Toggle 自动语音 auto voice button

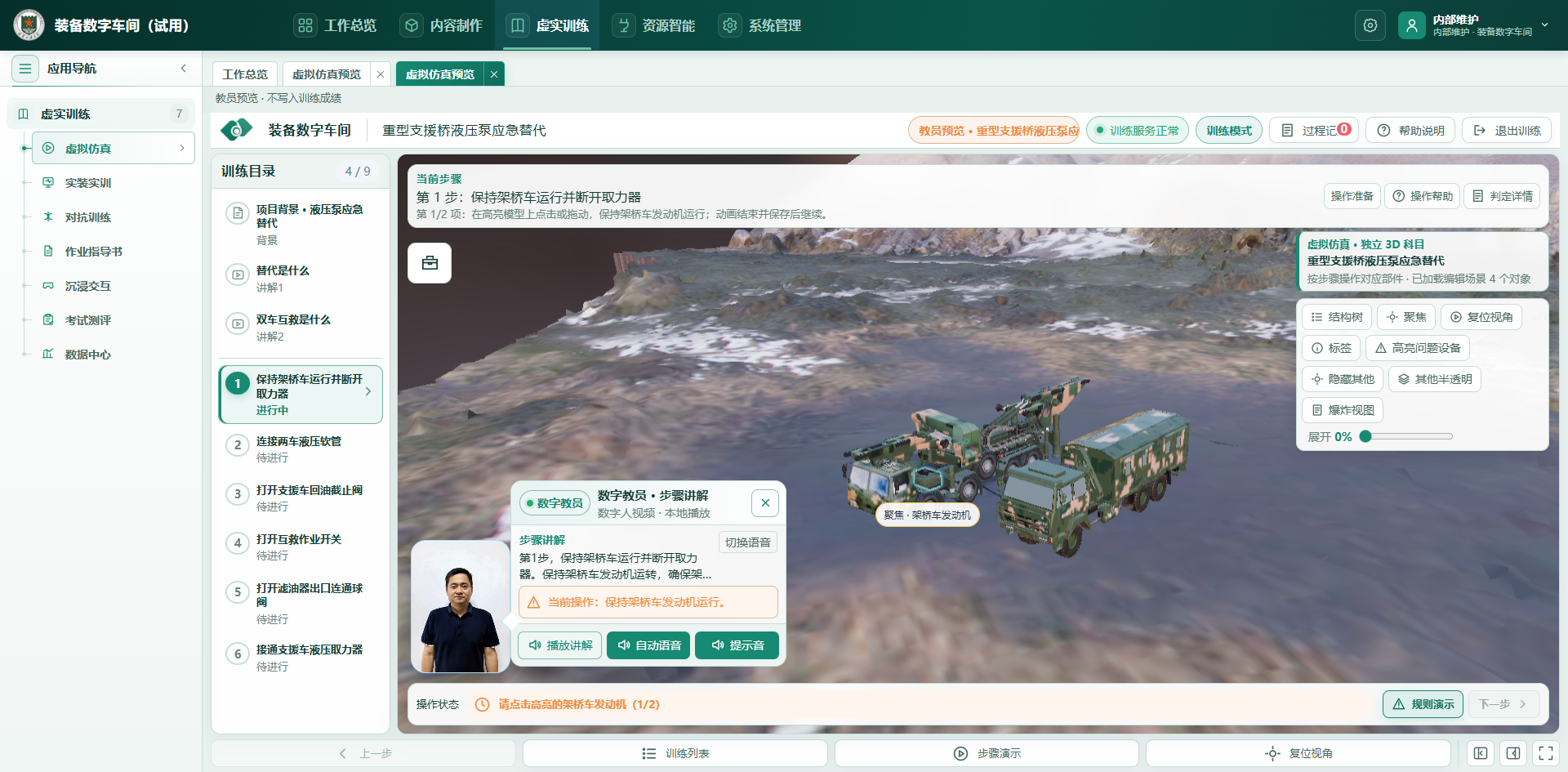648,645
